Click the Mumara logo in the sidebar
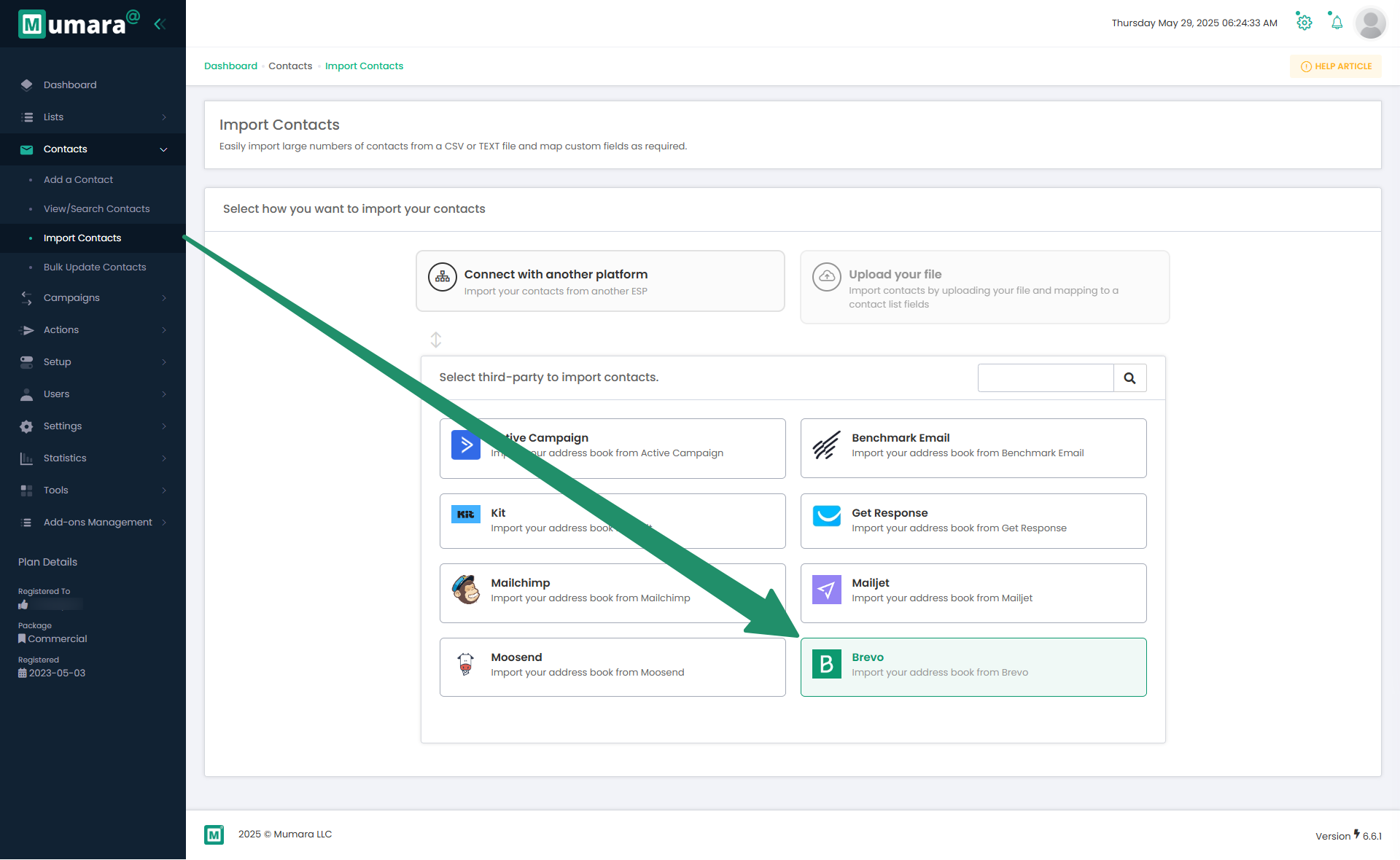1400x860 pixels. (x=79, y=24)
